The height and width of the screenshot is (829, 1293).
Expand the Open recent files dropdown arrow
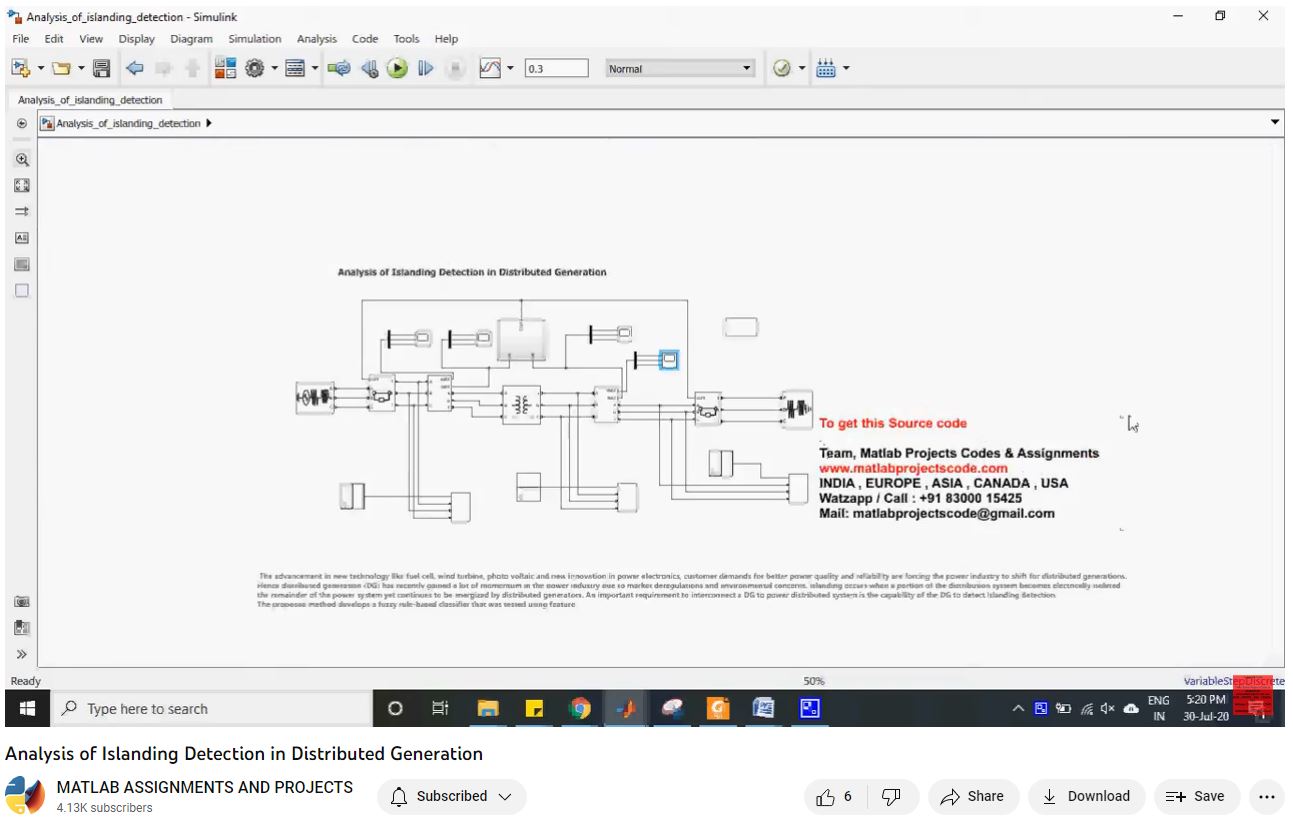pyautogui.click(x=82, y=68)
